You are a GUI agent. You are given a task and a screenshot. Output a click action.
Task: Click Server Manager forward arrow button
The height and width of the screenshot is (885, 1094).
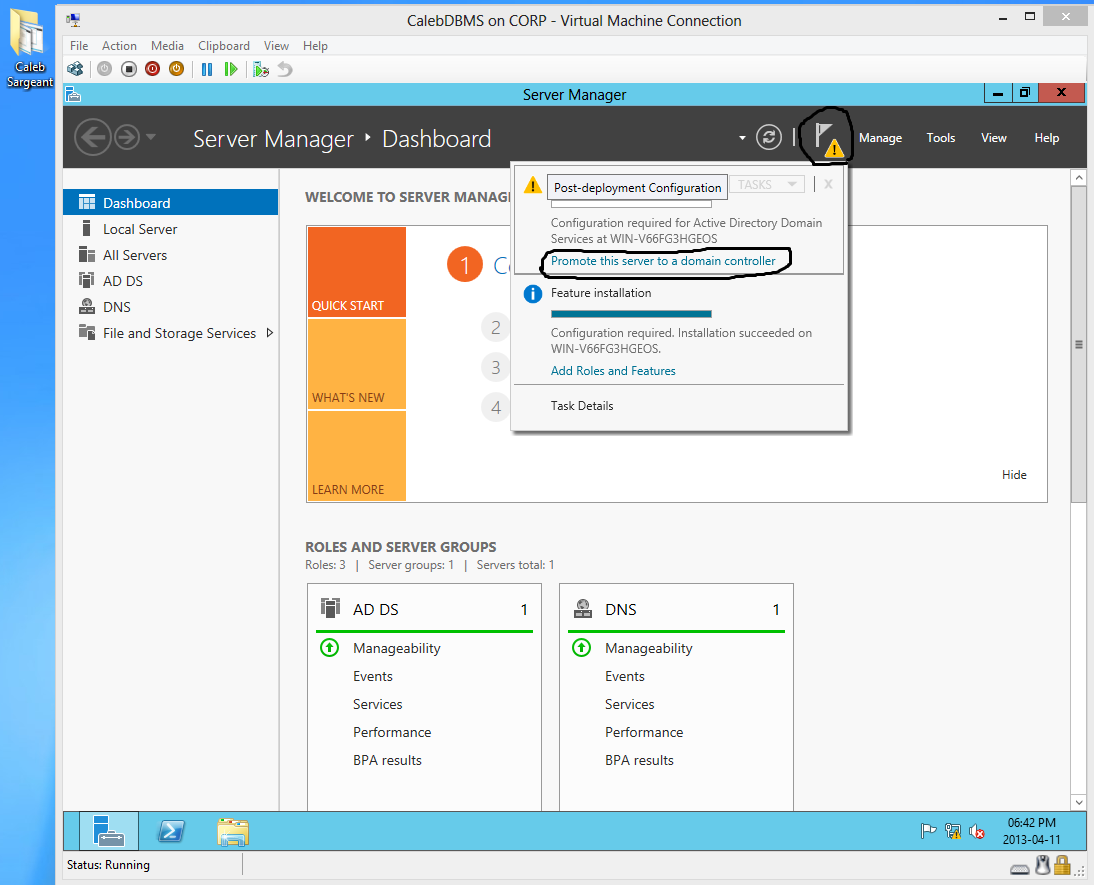[127, 137]
